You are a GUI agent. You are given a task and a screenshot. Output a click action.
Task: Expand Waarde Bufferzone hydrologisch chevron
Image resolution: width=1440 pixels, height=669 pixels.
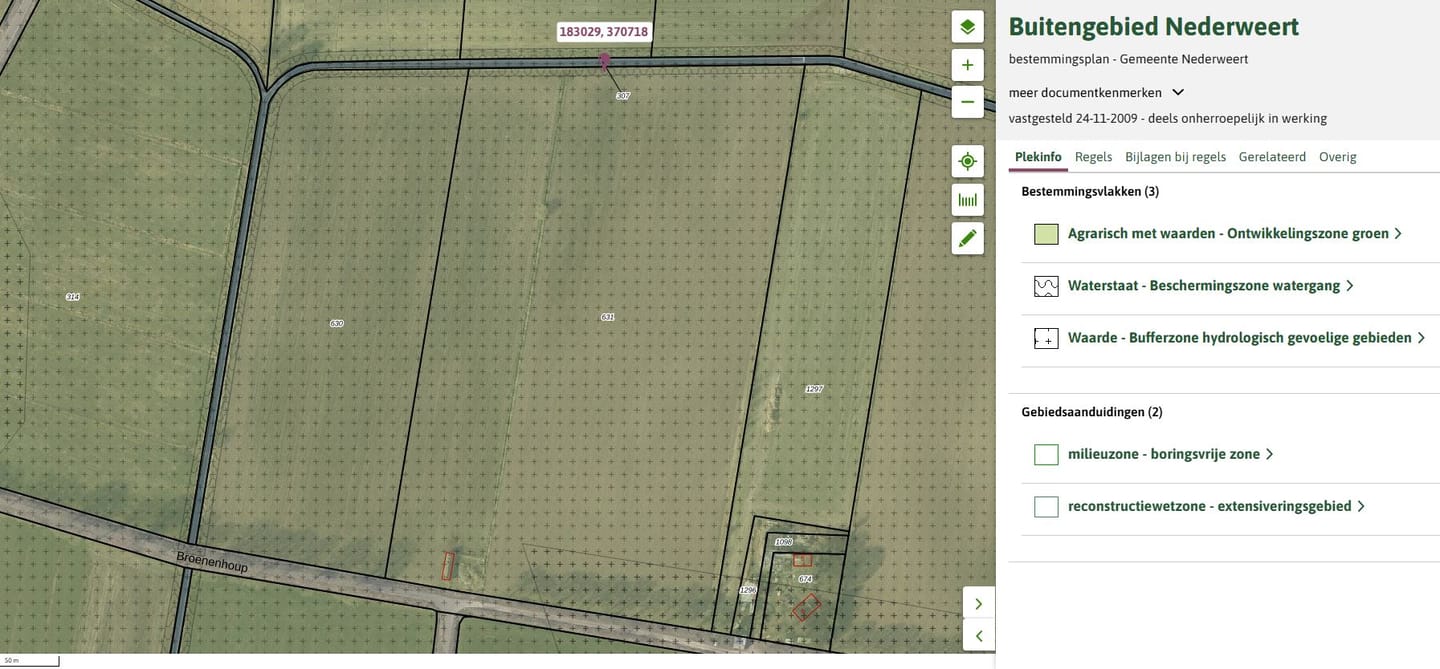pos(1421,338)
